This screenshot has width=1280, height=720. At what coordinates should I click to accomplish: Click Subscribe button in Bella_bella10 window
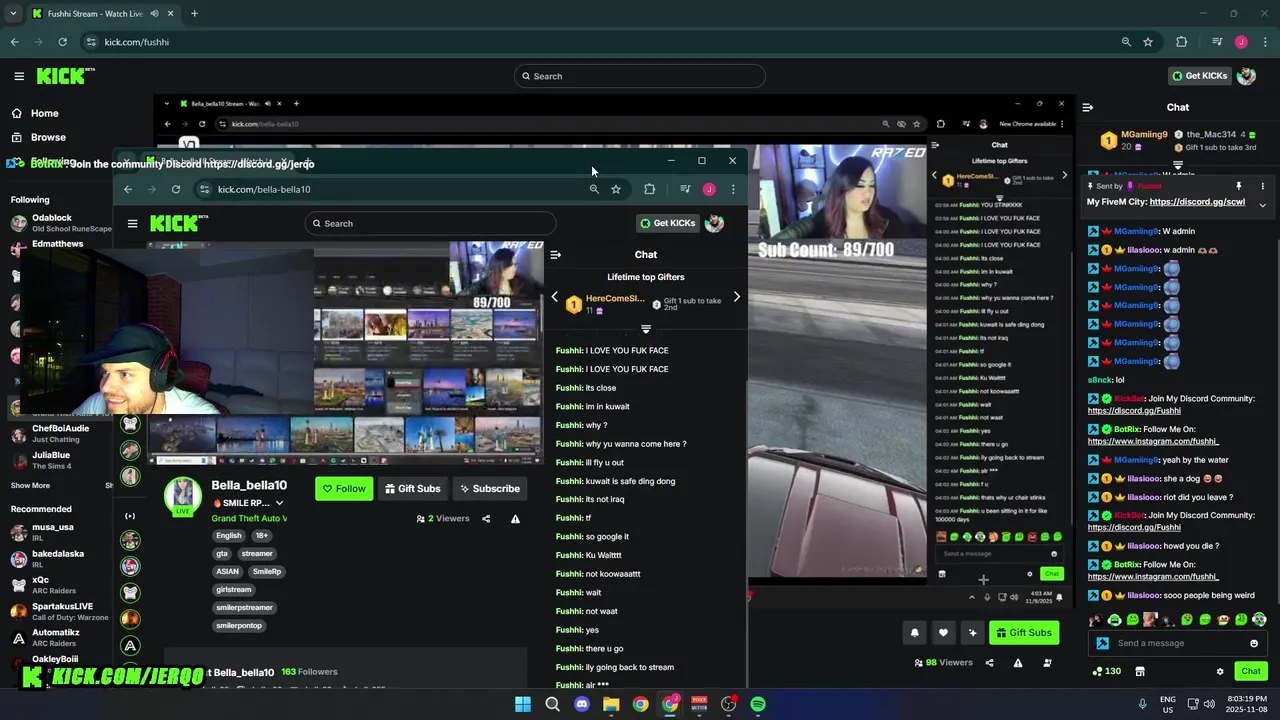click(x=488, y=488)
